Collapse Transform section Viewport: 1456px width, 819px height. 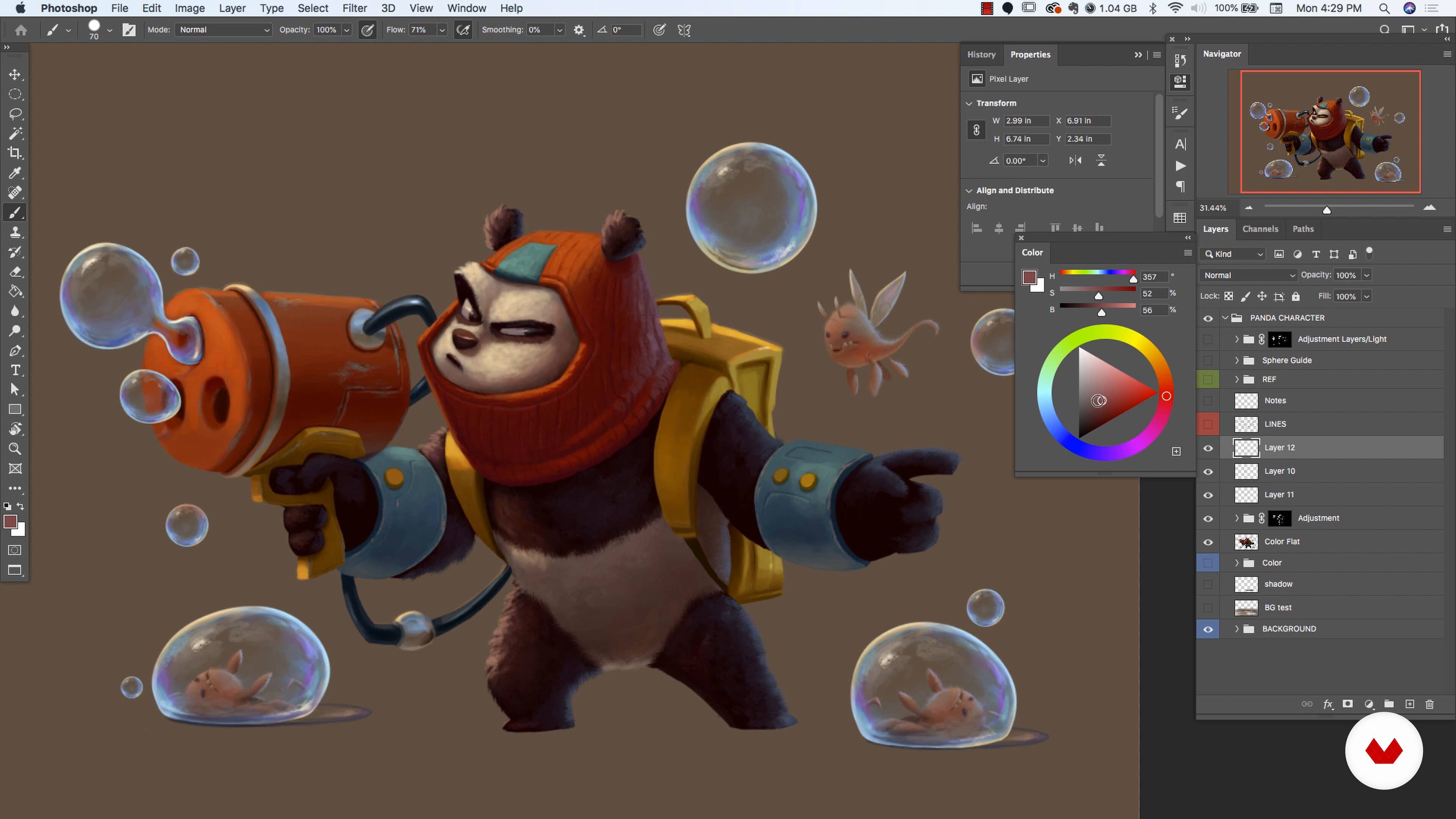pos(969,104)
